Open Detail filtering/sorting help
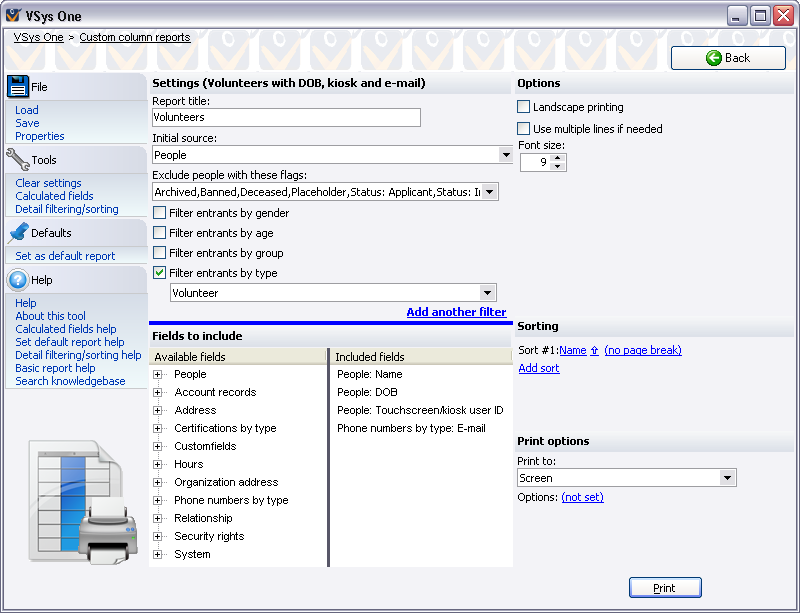Viewport: 800px width, 613px height. (78, 355)
